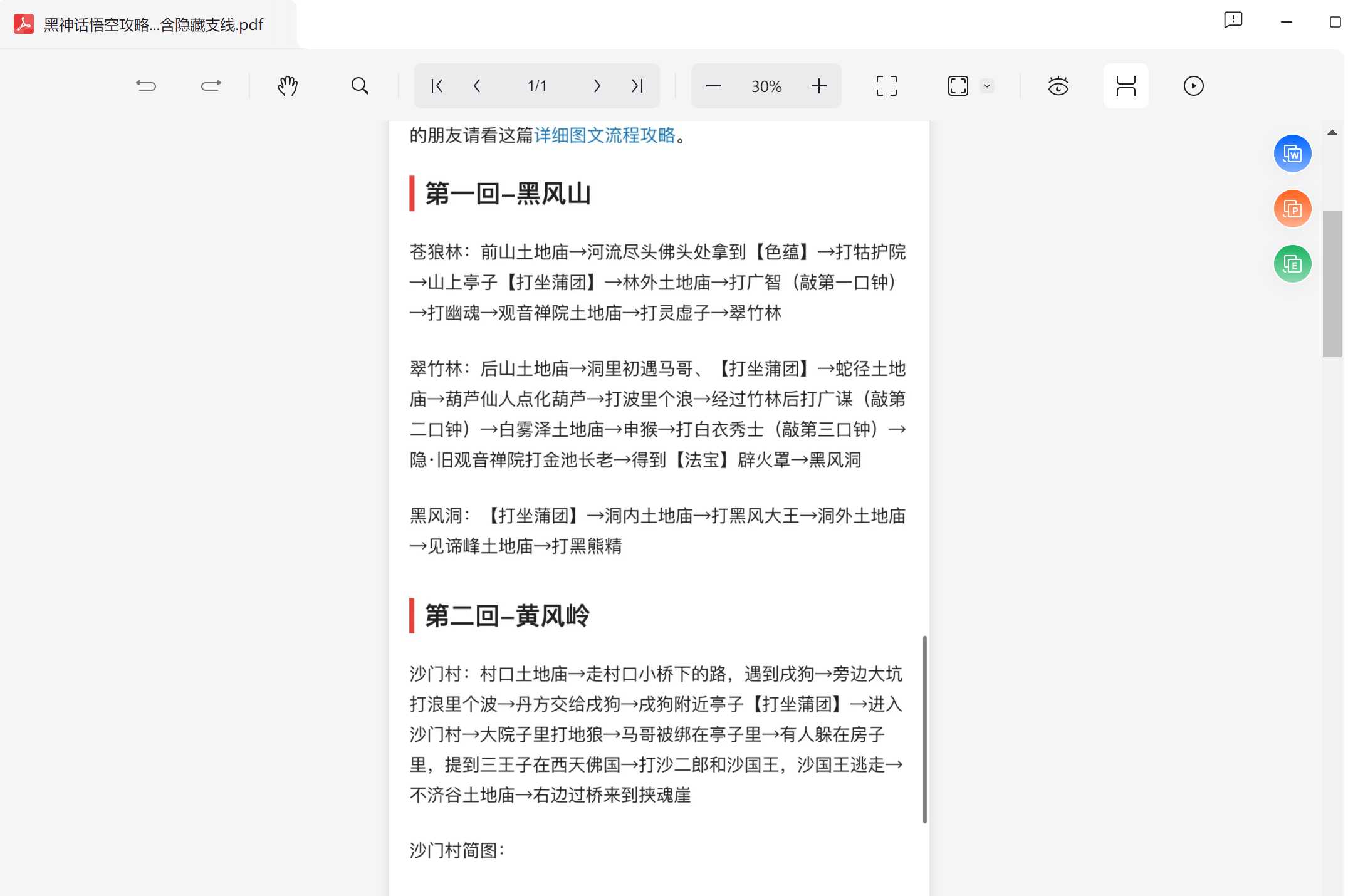Viewport: 1348px width, 896px height.
Task: Click the PDF file icon in tab
Action: pyautogui.click(x=24, y=24)
